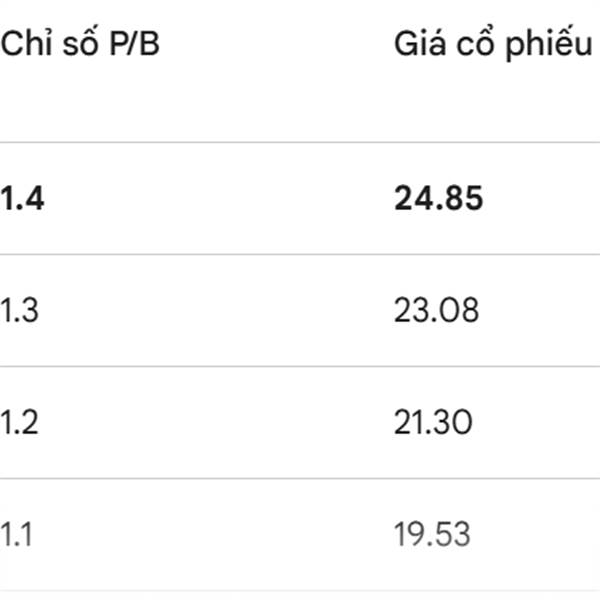Click the "Chỉ số P/B" column header
The height and width of the screenshot is (600, 600).
[80, 46]
